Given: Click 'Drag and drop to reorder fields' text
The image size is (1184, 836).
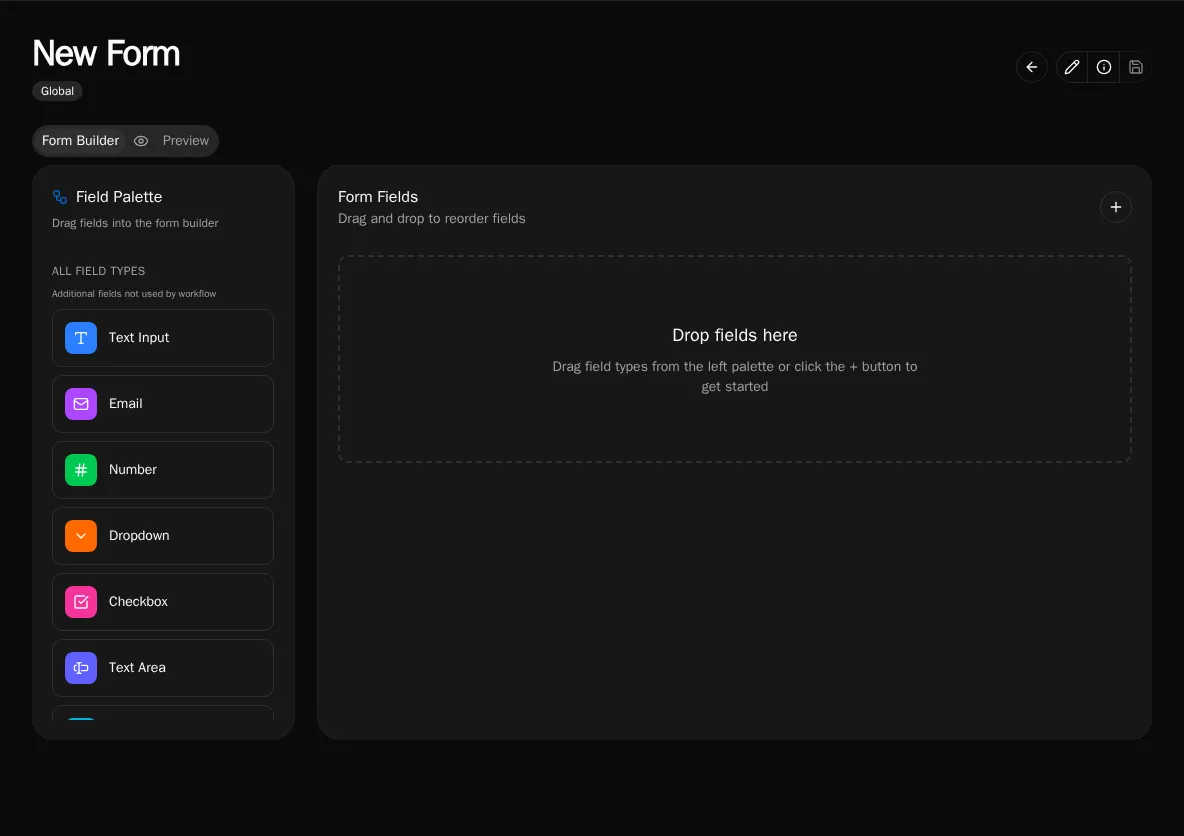Looking at the screenshot, I should pyautogui.click(x=431, y=218).
